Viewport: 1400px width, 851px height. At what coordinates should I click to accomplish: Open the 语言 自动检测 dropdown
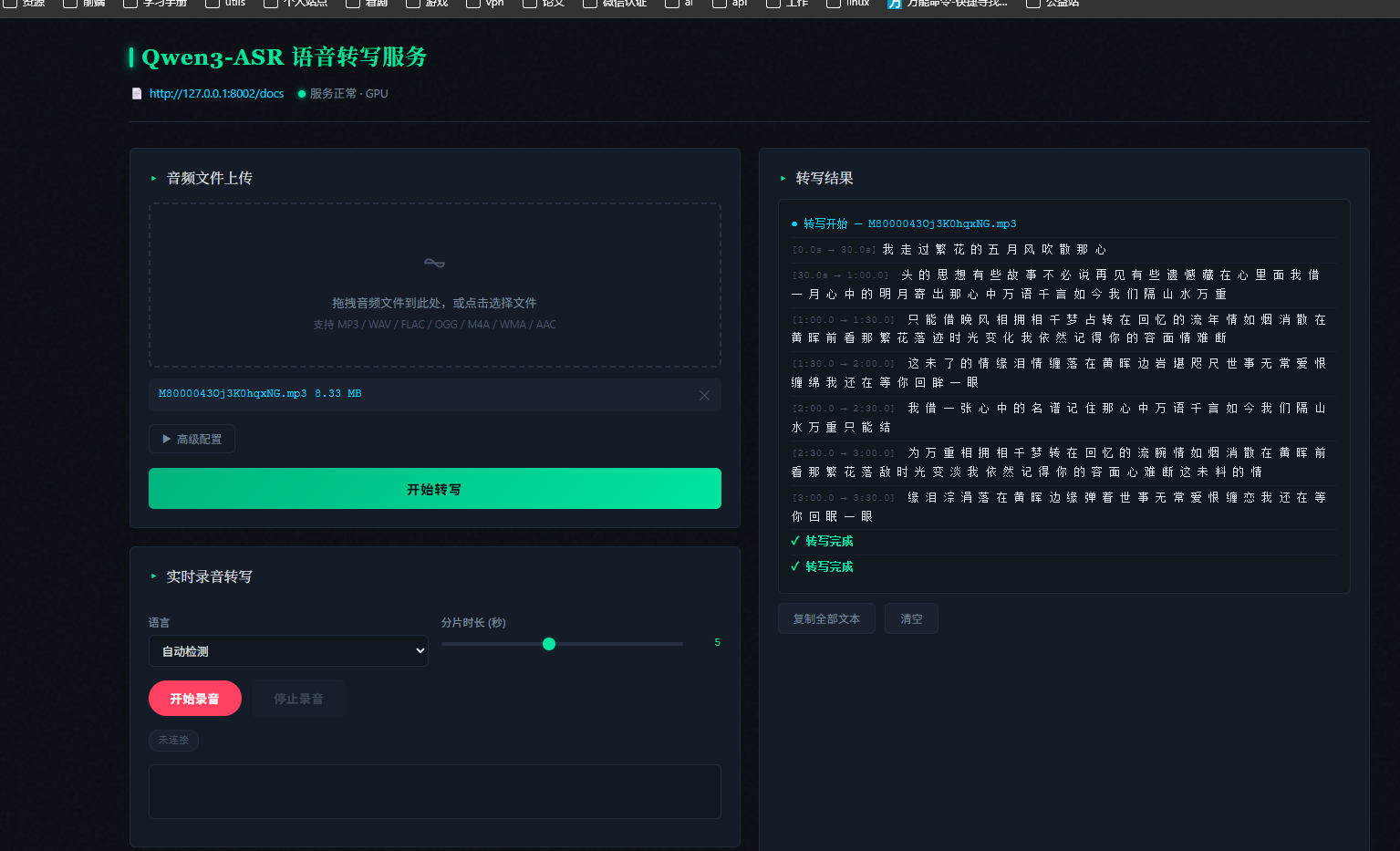click(288, 651)
